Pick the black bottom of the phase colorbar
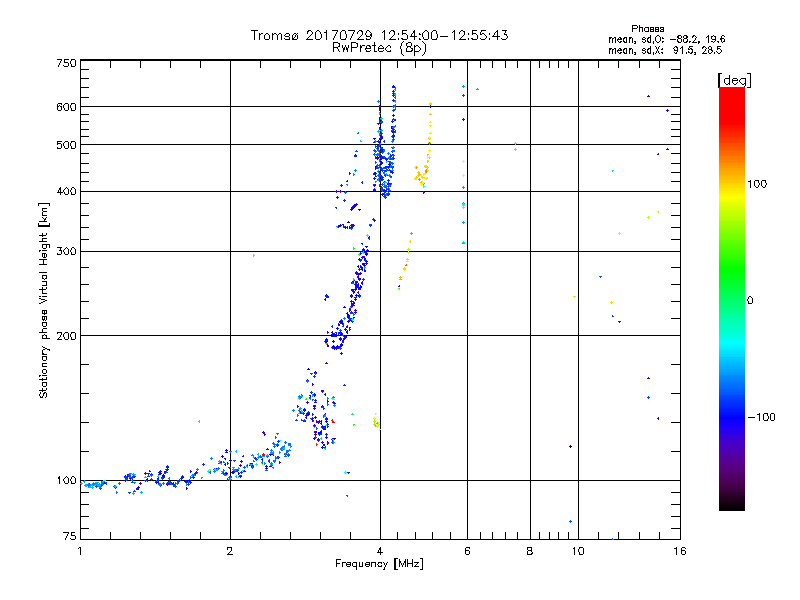The height and width of the screenshot is (600, 800). [732, 504]
